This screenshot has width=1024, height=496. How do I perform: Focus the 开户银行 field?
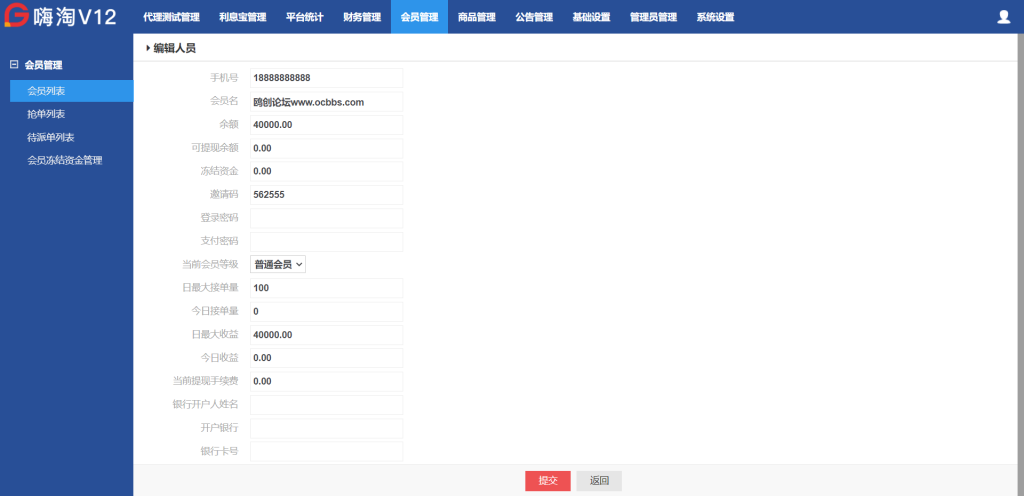point(327,428)
